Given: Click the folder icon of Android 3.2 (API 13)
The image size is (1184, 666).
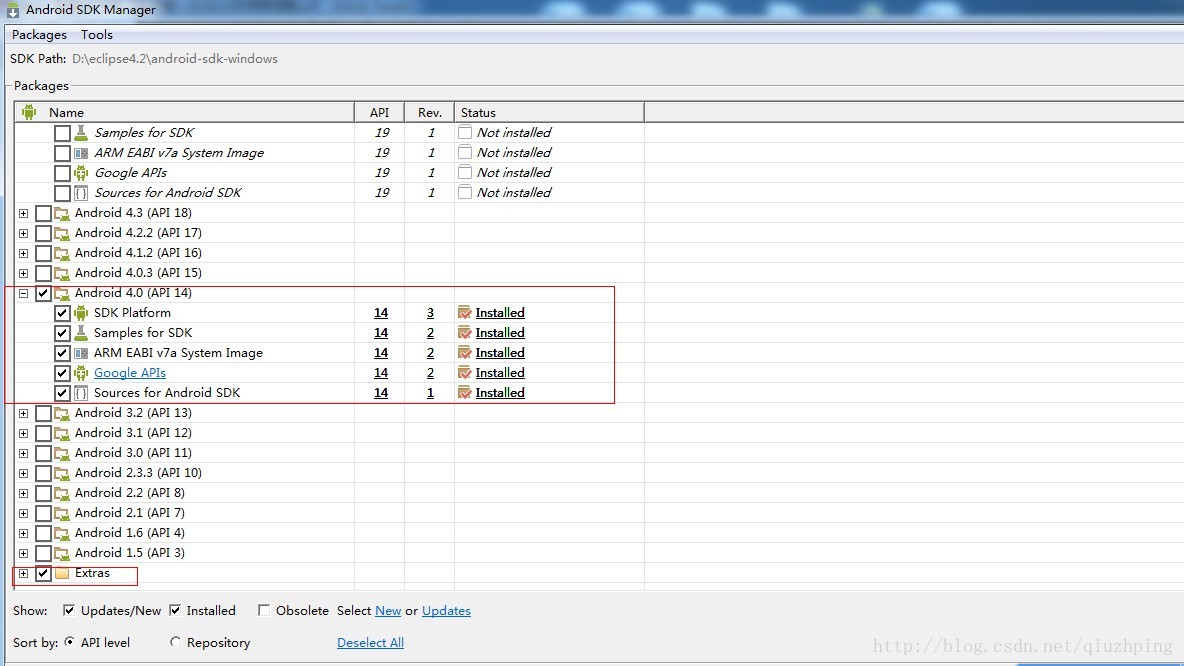Looking at the screenshot, I should [x=62, y=413].
